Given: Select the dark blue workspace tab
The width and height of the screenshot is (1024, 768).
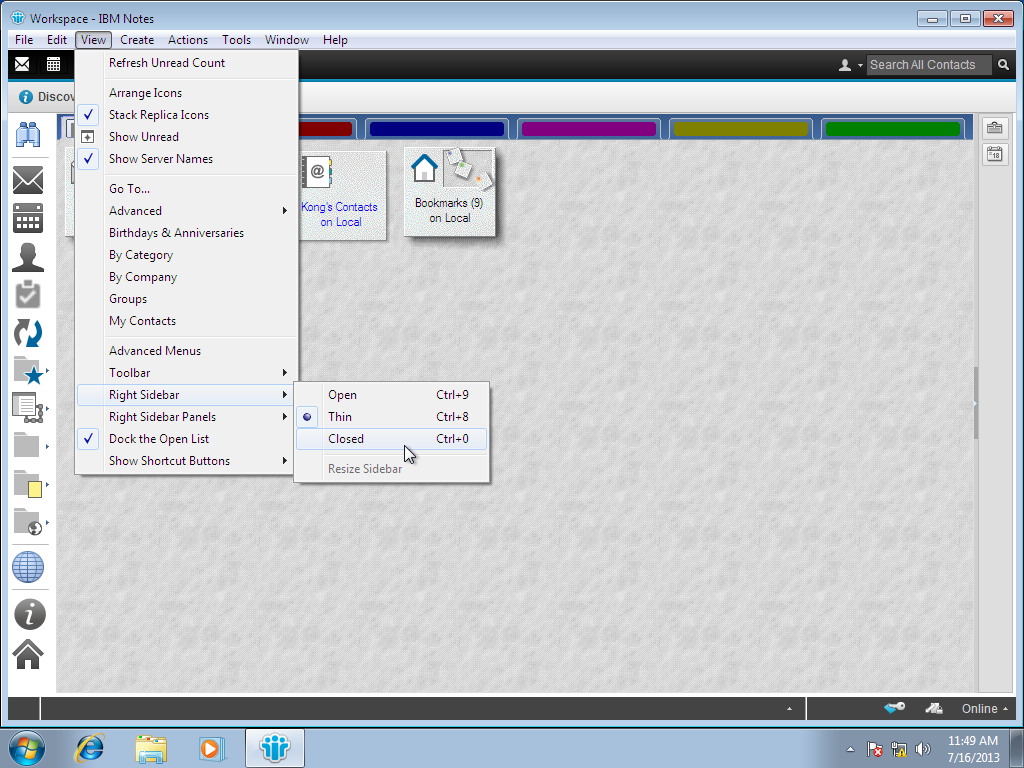Looking at the screenshot, I should click(437, 129).
